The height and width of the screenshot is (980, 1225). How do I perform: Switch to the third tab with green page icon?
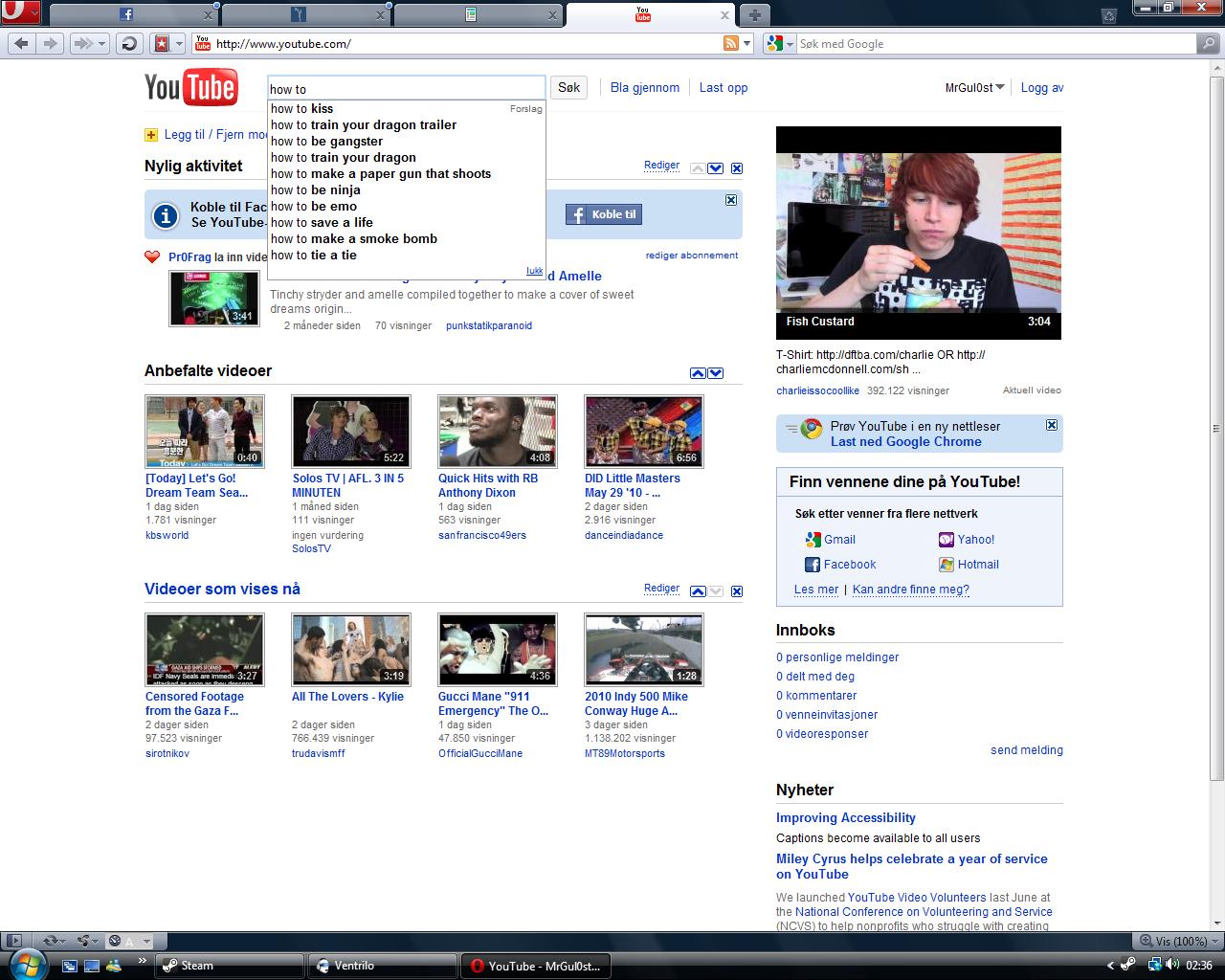pos(478,14)
